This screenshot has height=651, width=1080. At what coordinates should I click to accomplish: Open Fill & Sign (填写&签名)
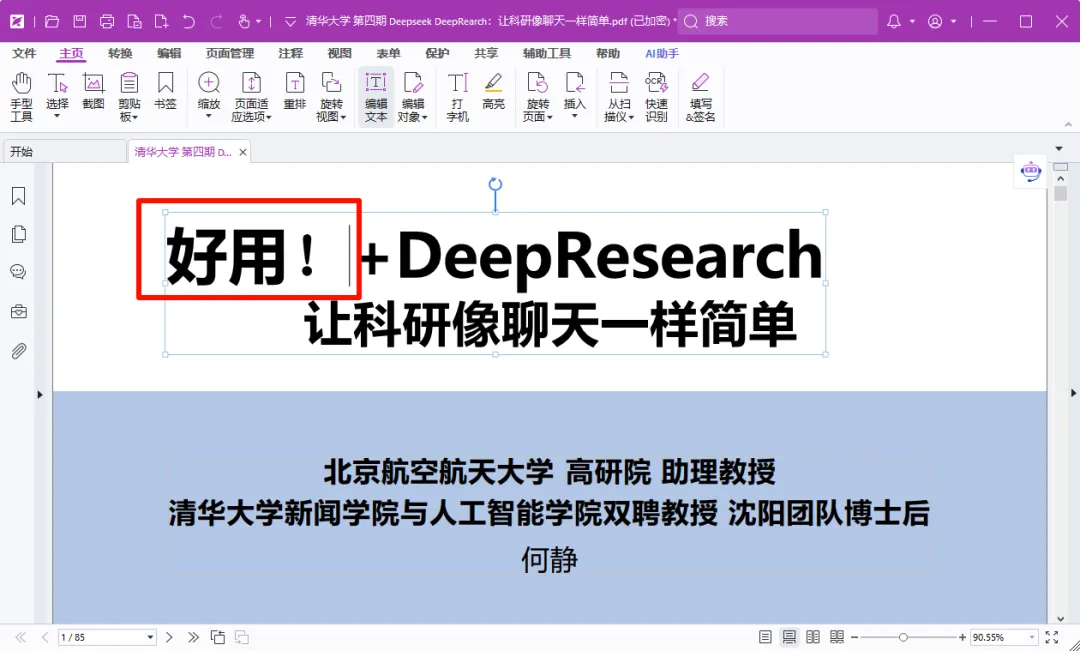click(700, 97)
